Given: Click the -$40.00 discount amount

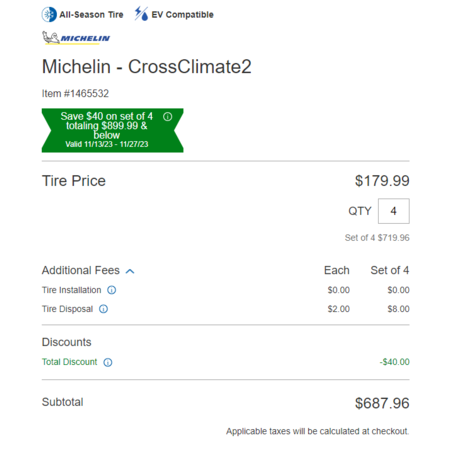Looking at the screenshot, I should coord(394,362).
